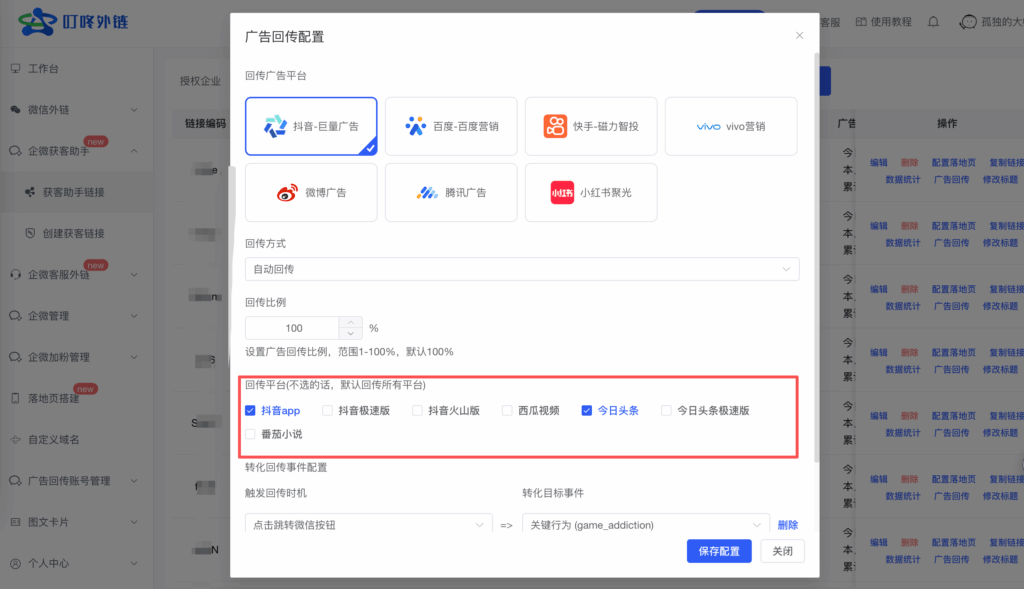Open the notification bell icon

(x=932, y=21)
